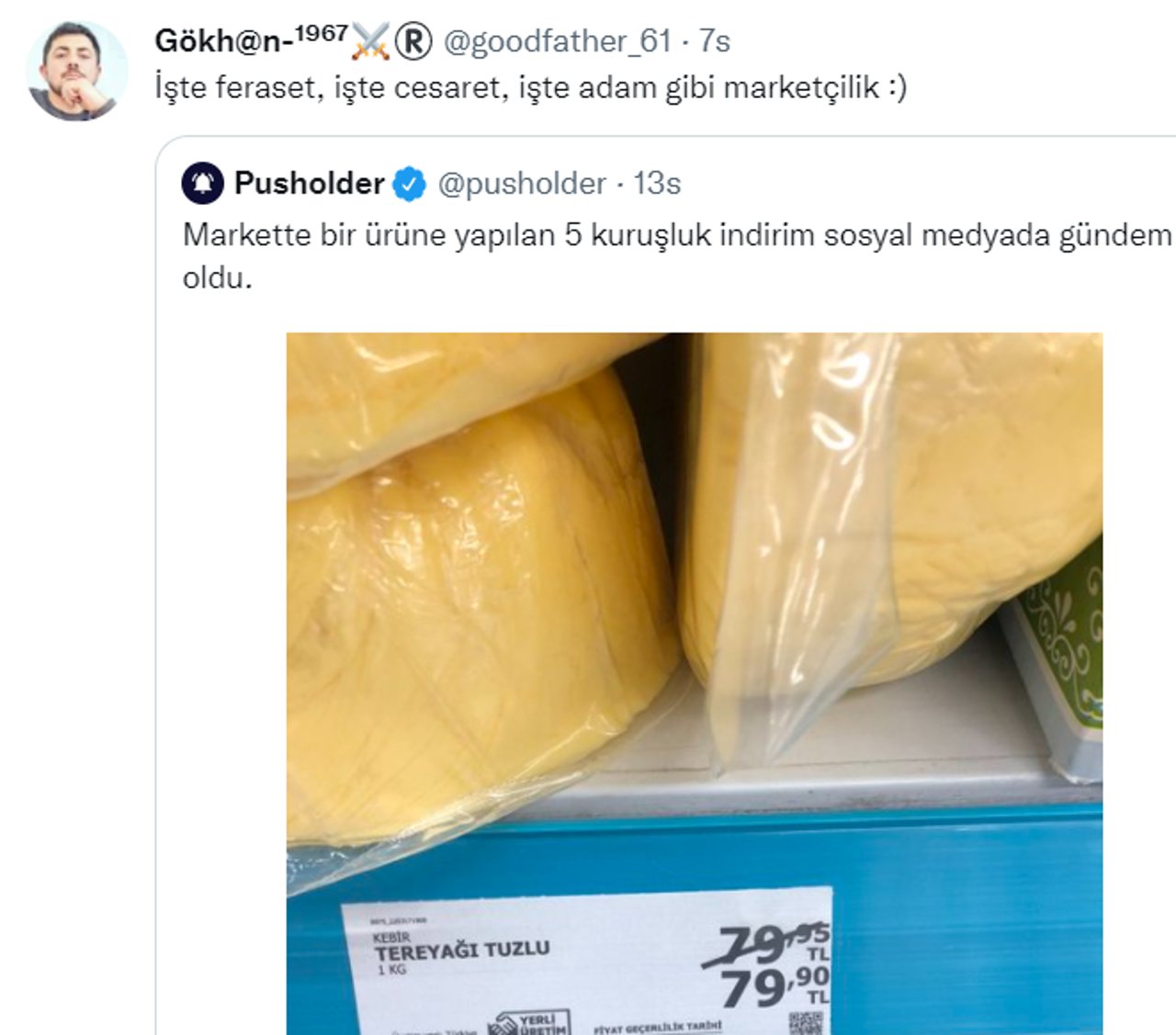The image size is (1176, 1035).
Task: Click the 13s timestamp on the quoted tweet
Action: (658, 184)
